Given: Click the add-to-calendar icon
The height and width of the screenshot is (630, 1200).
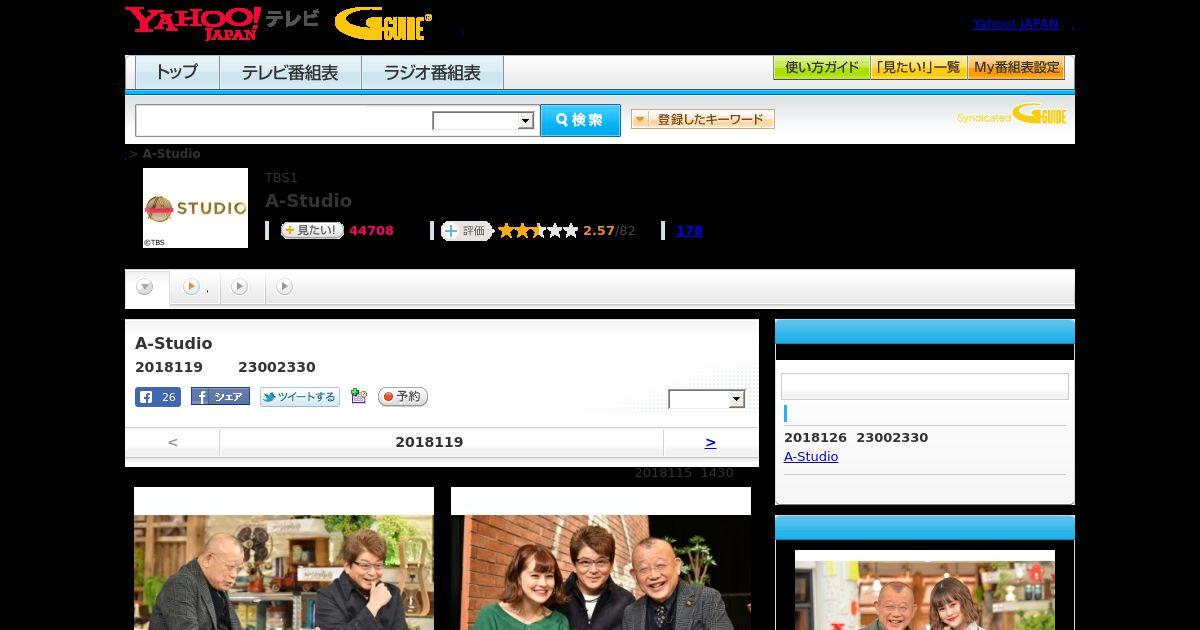Looking at the screenshot, I should coord(359,397).
